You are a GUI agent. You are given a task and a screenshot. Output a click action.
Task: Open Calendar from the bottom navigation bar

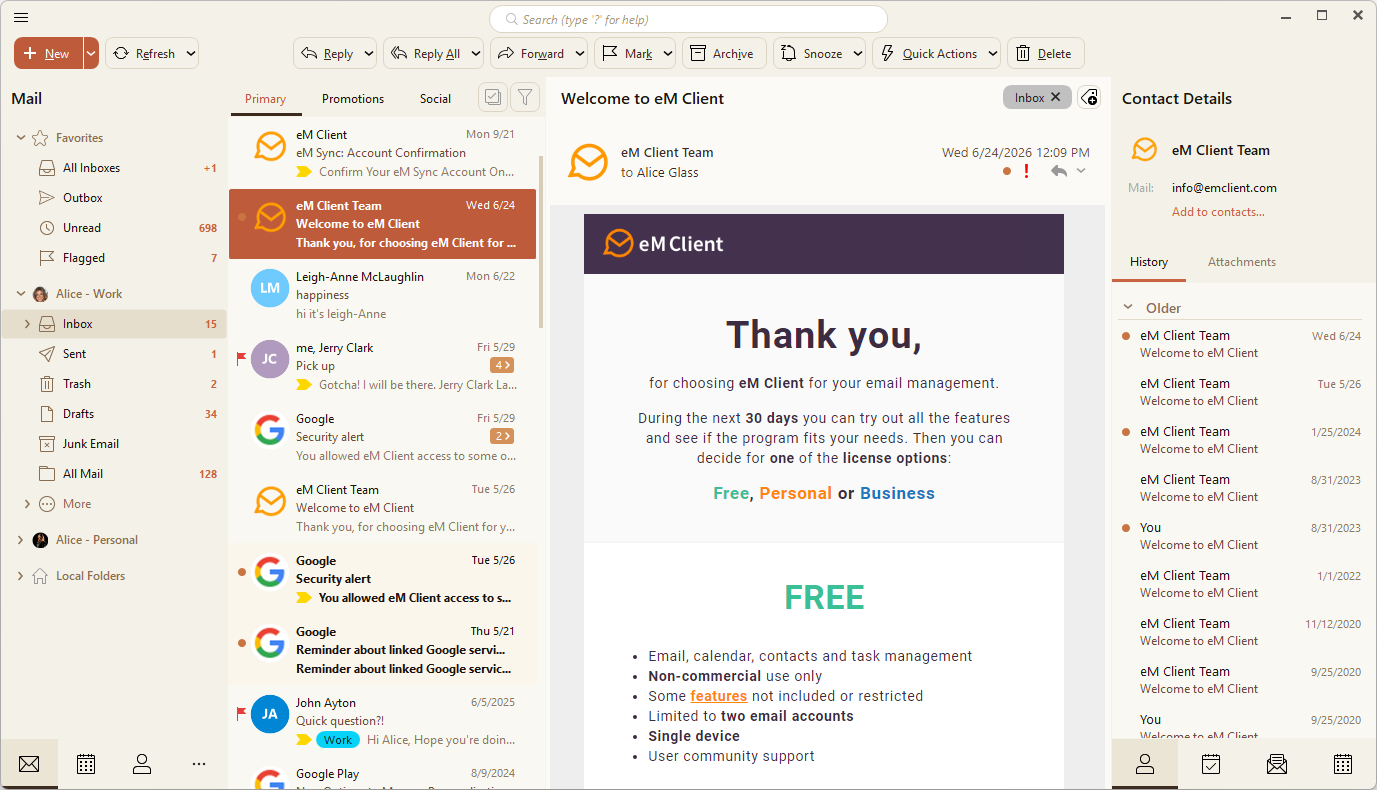coord(86,764)
